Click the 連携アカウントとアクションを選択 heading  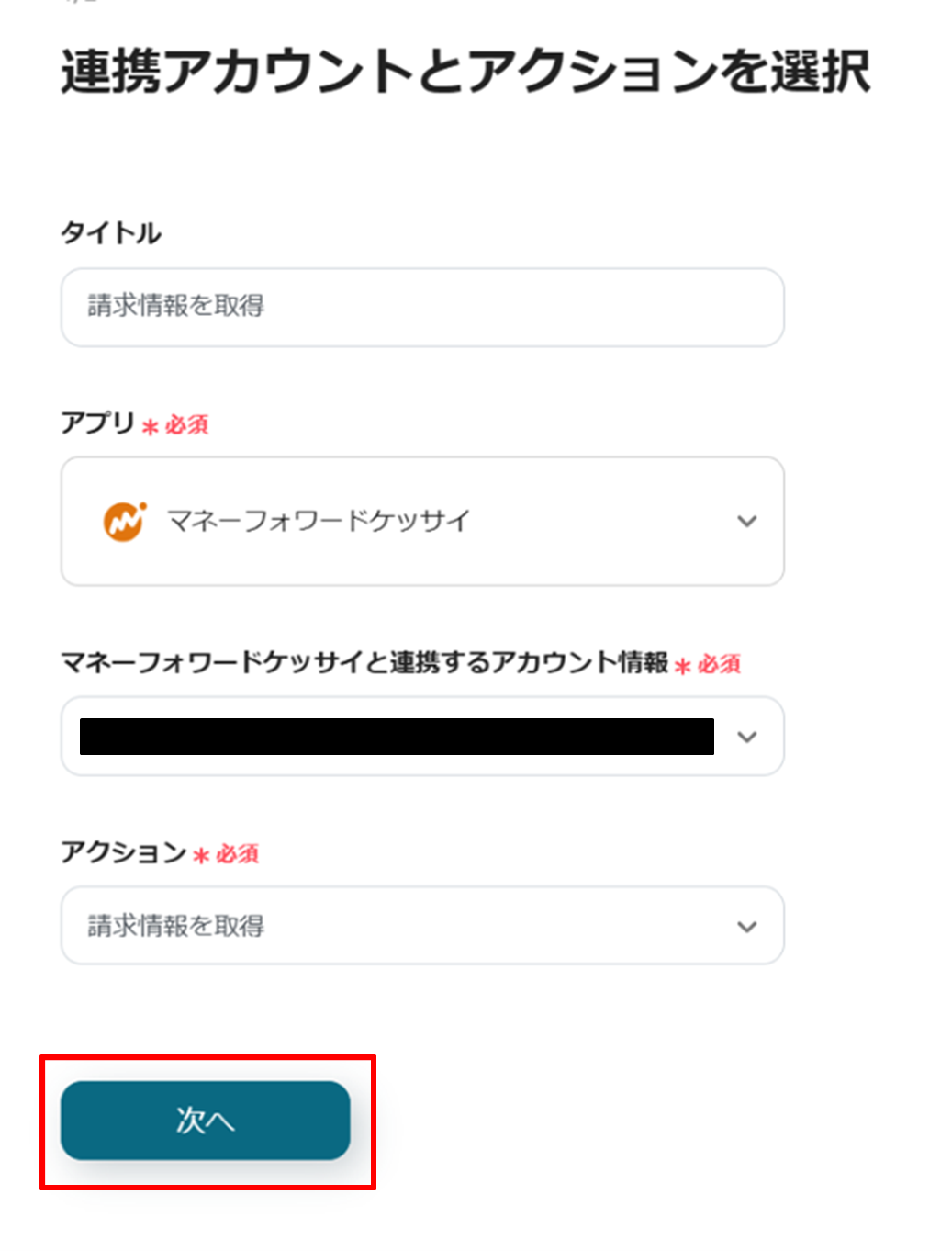tap(465, 72)
